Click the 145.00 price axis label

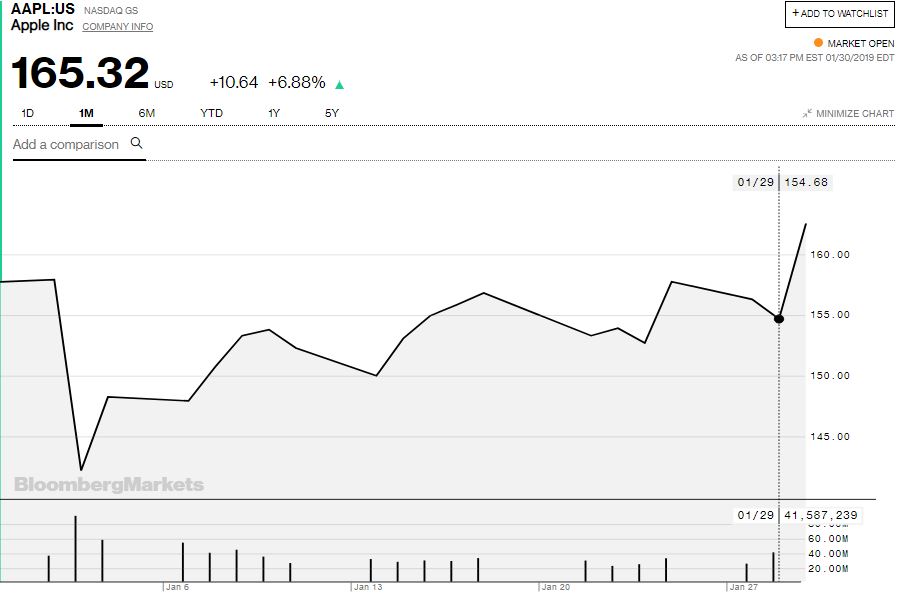(x=830, y=437)
